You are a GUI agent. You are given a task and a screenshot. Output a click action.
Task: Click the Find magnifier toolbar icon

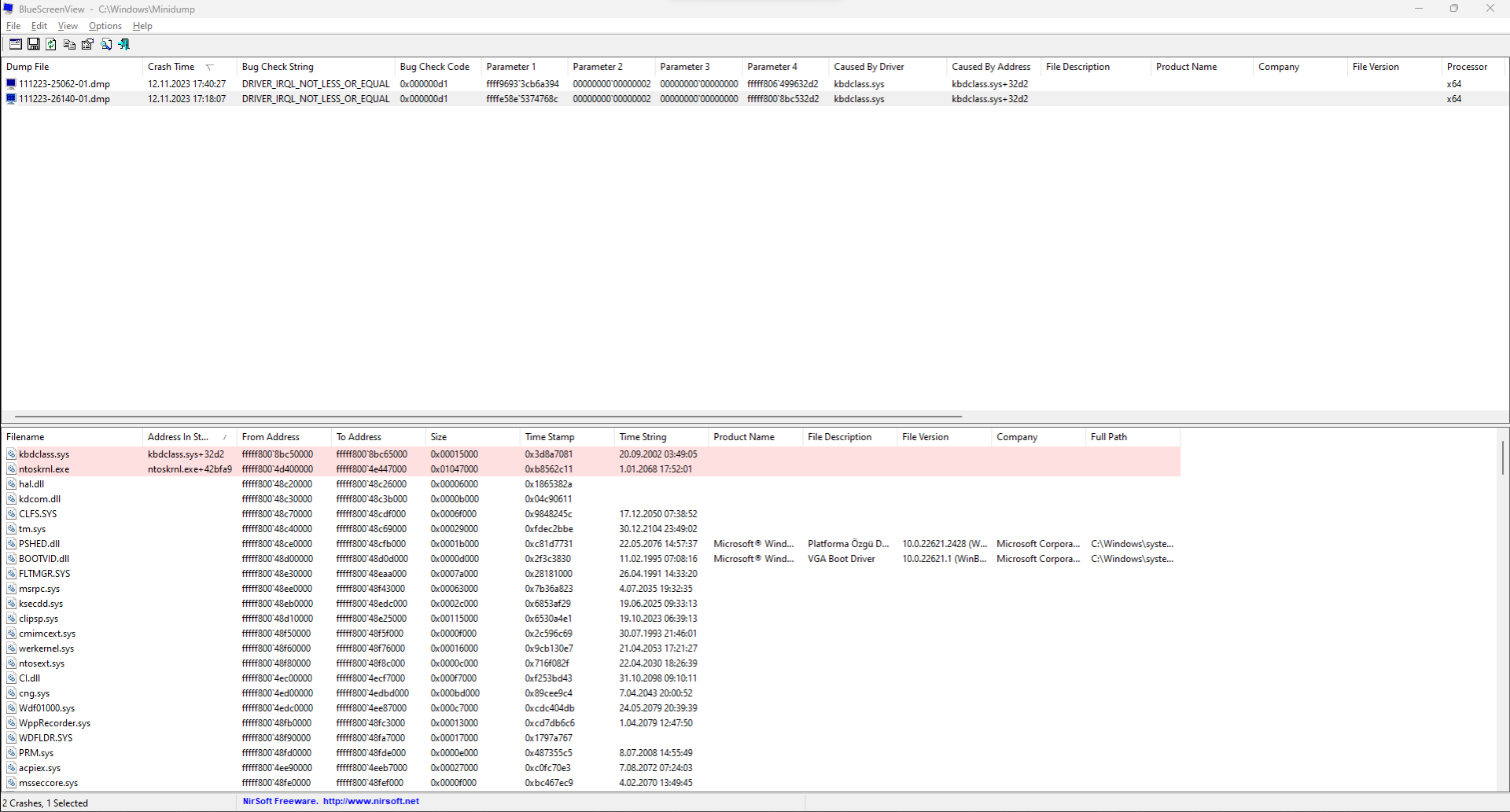pyautogui.click(x=106, y=45)
